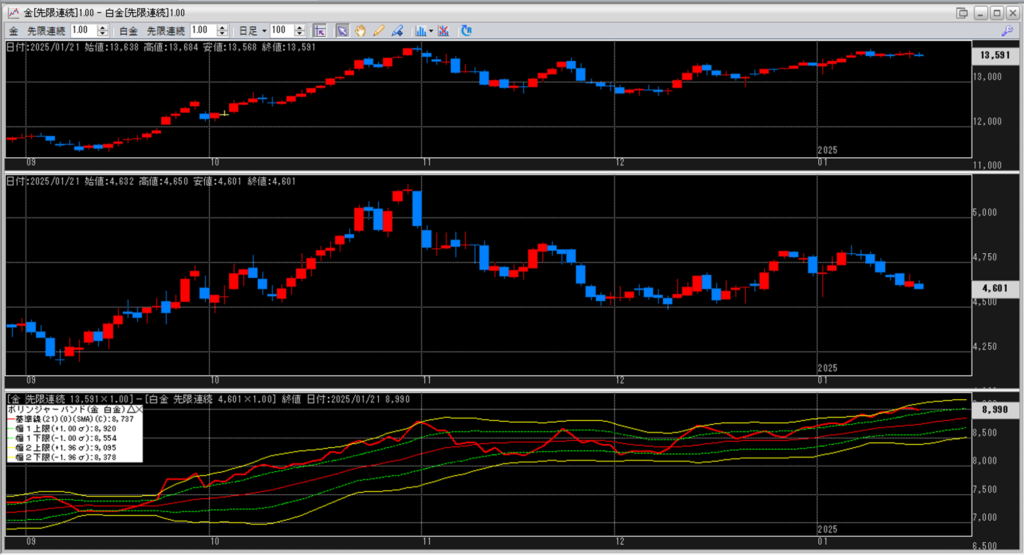The height and width of the screenshot is (555, 1024).
Task: Click the second 先限連続 contract selector
Action: tap(166, 31)
